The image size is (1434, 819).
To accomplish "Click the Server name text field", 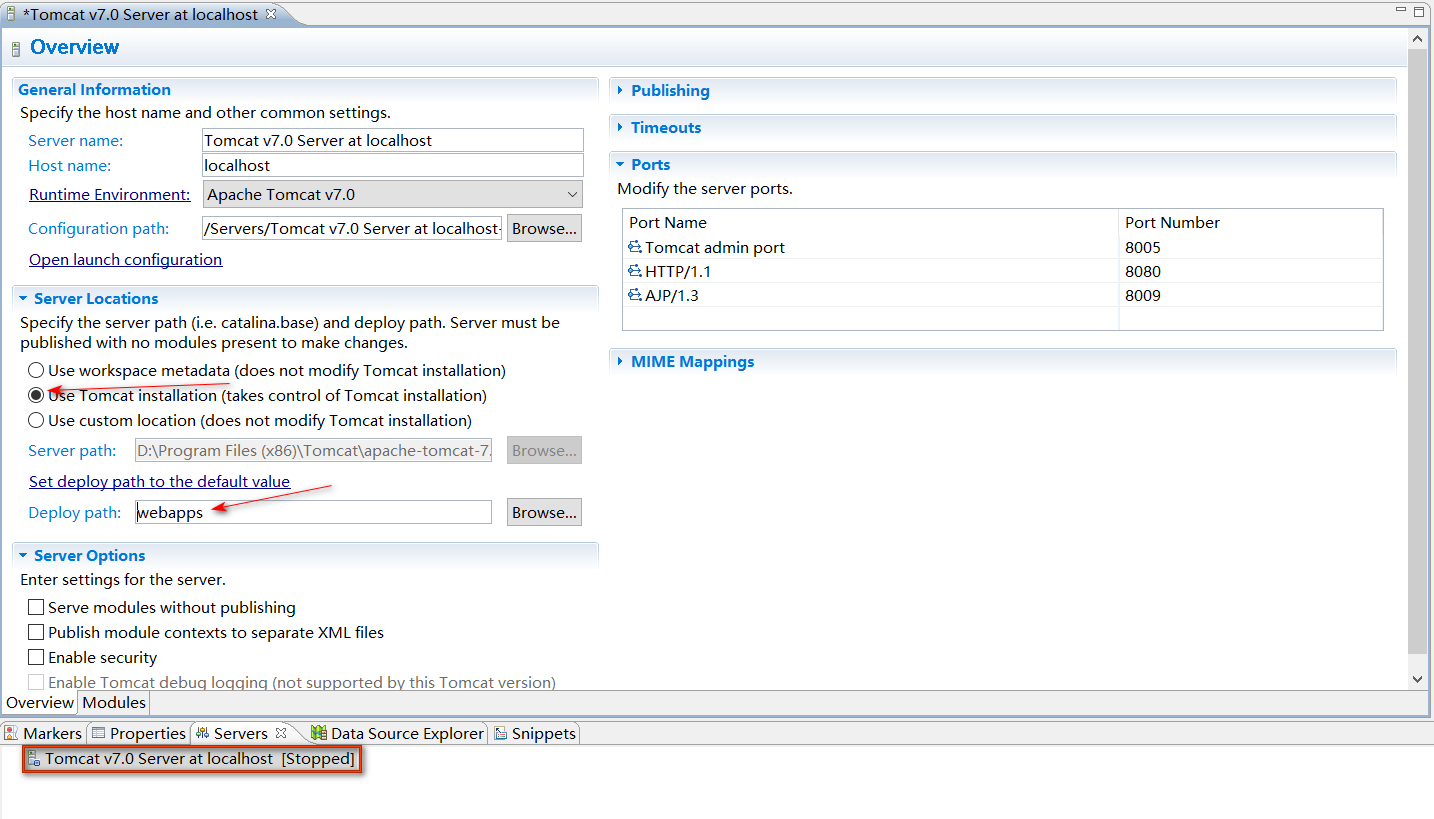I will 393,140.
